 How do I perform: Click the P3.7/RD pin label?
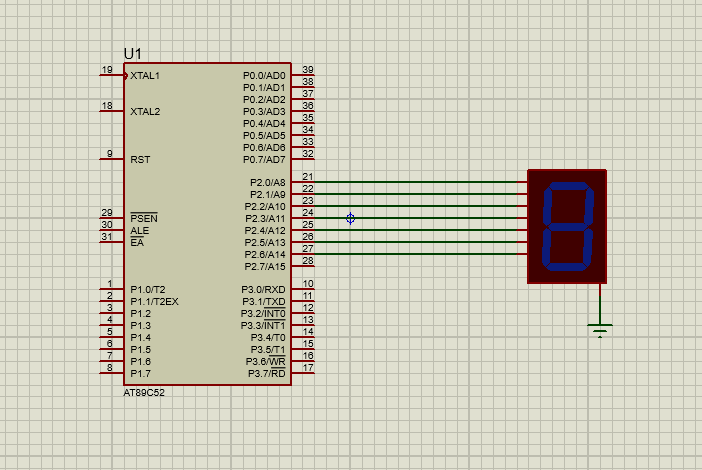[267, 373]
